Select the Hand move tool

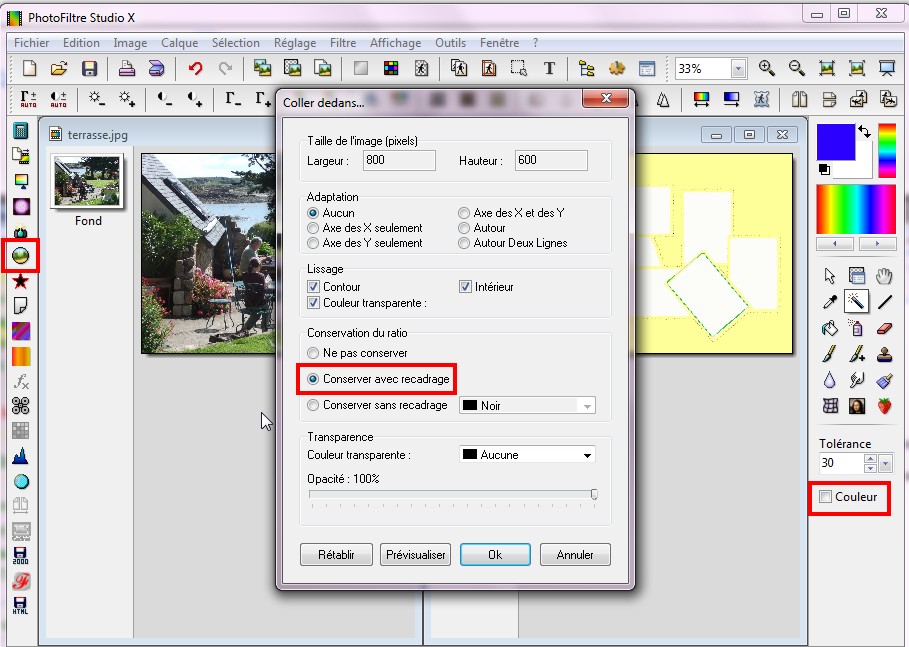(883, 276)
